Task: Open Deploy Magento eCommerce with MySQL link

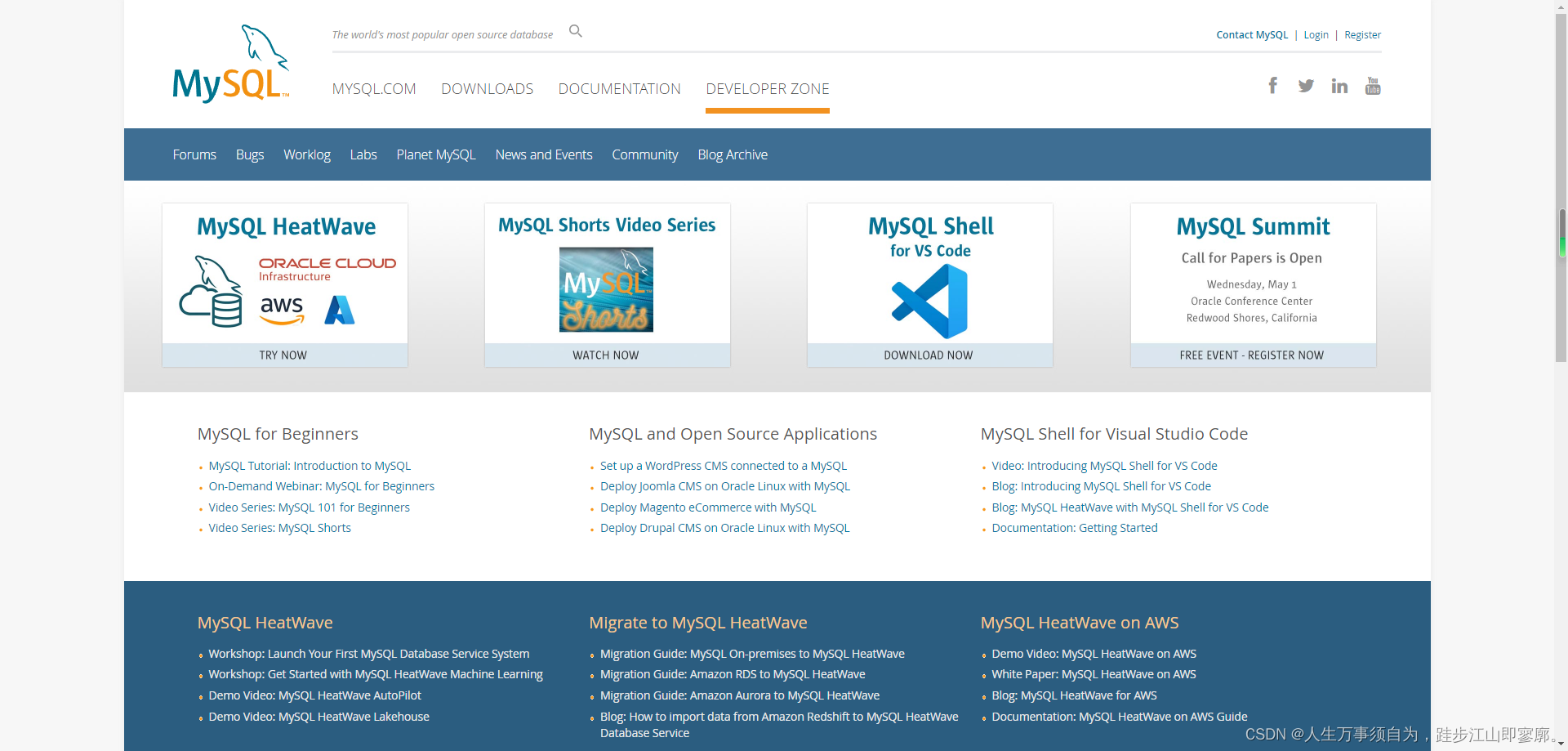Action: (708, 507)
